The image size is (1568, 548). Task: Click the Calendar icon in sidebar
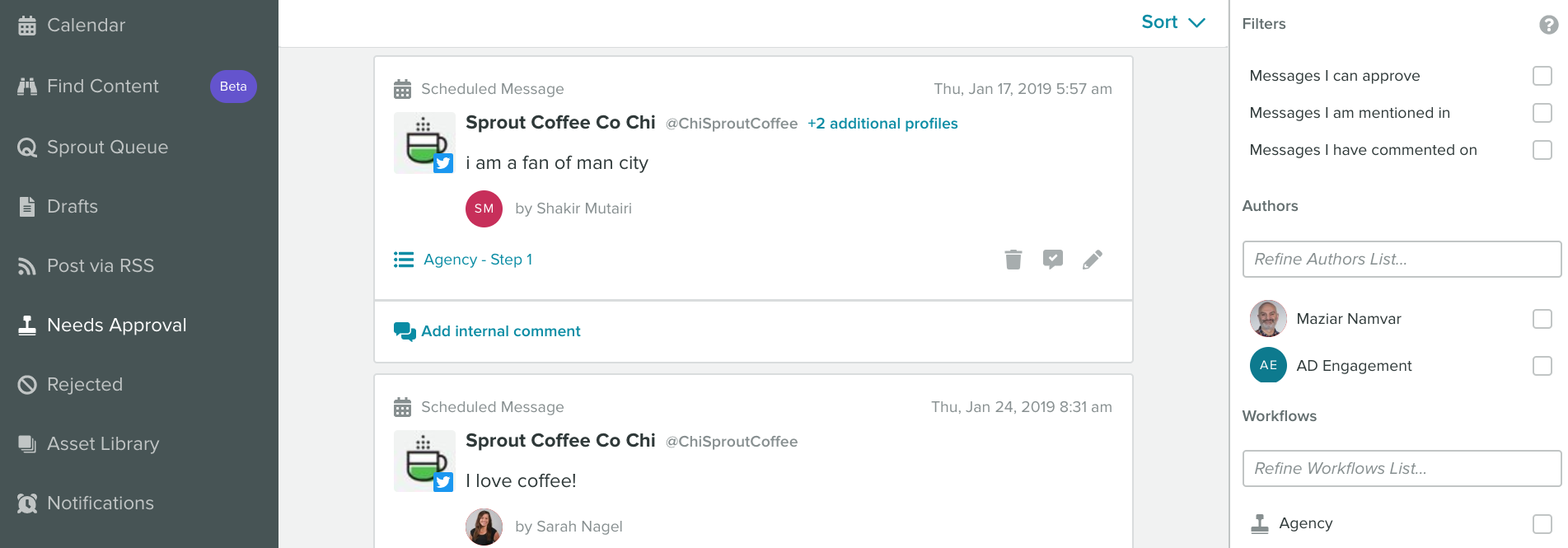[x=27, y=26]
